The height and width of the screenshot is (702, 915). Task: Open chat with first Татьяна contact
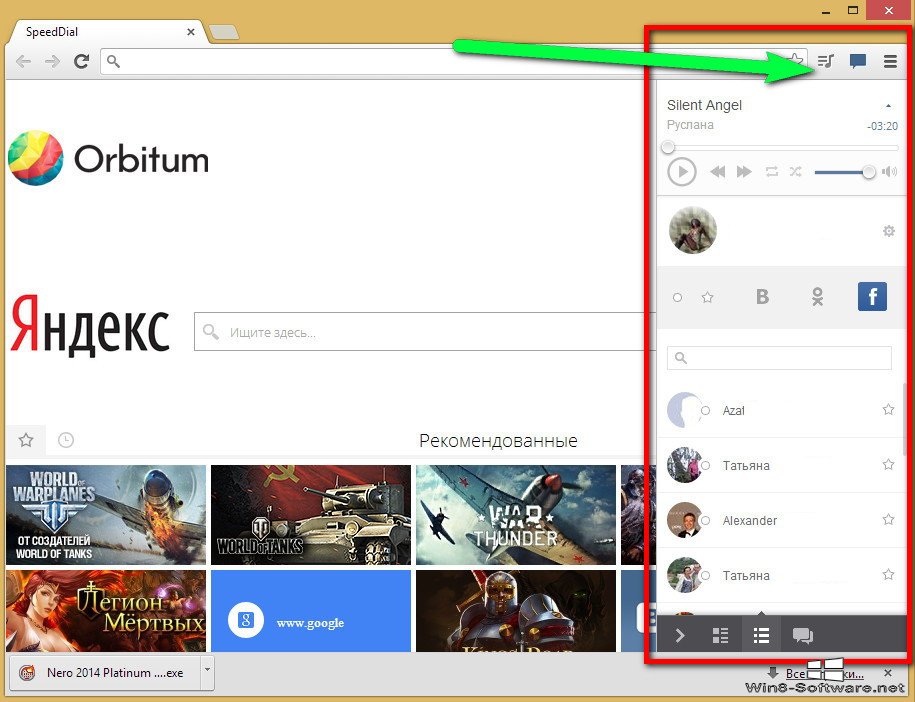point(781,465)
